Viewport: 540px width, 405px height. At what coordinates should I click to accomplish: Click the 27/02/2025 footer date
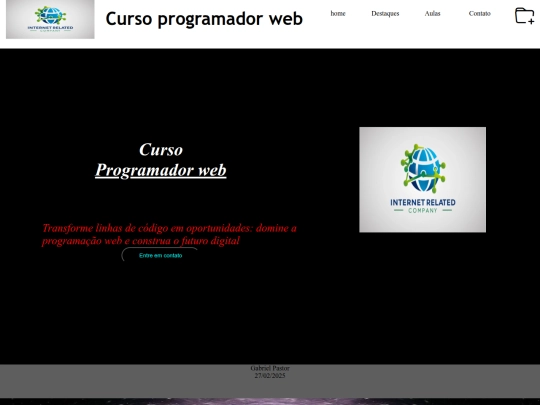[270, 376]
